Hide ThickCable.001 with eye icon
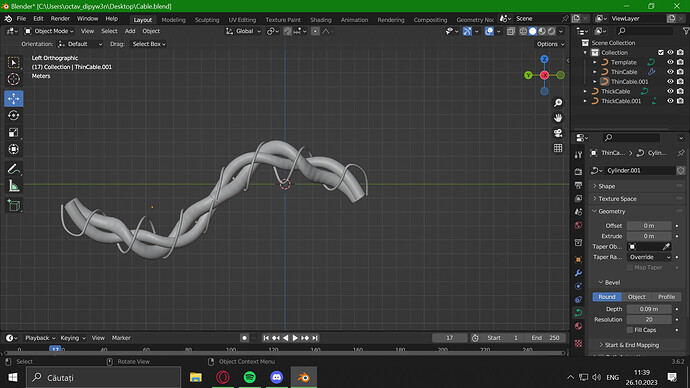Viewport: 690px width, 388px height. (x=670, y=101)
